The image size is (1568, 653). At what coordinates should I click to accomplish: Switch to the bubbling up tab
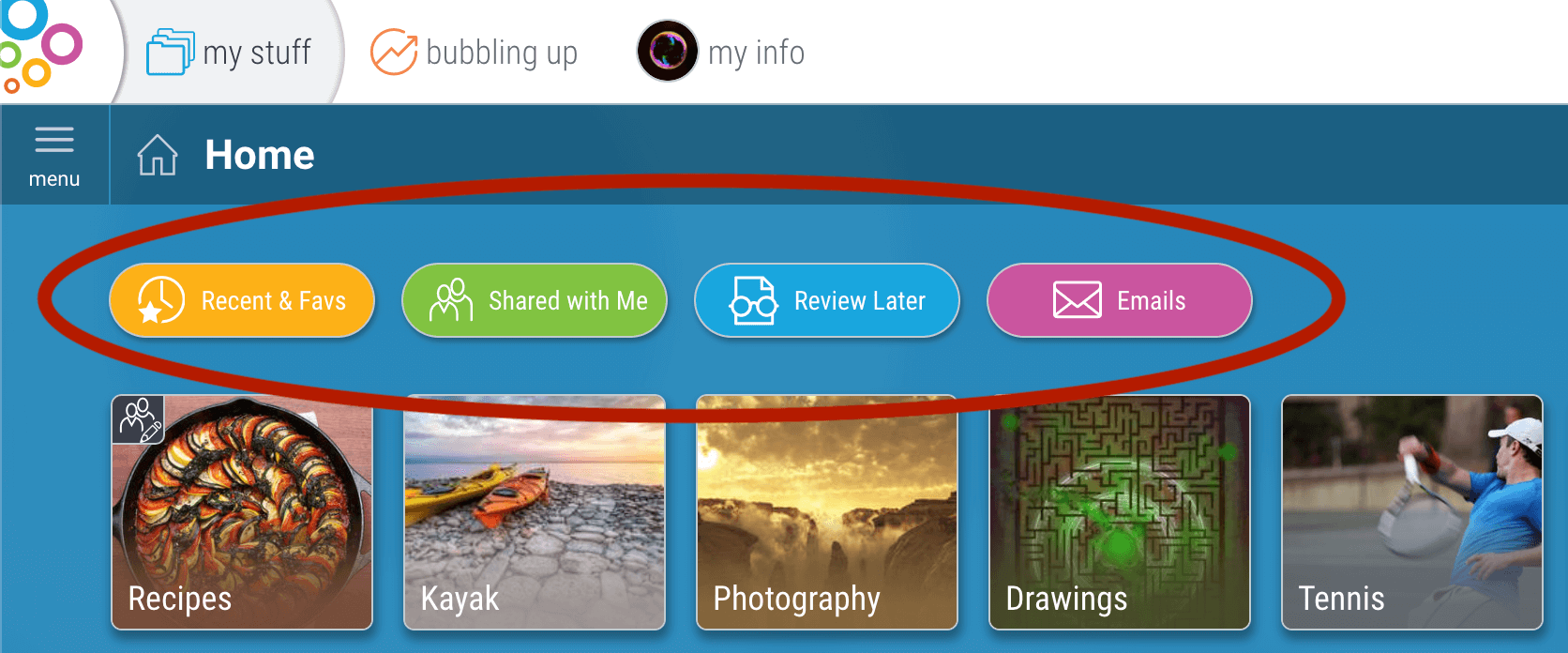pos(474,53)
